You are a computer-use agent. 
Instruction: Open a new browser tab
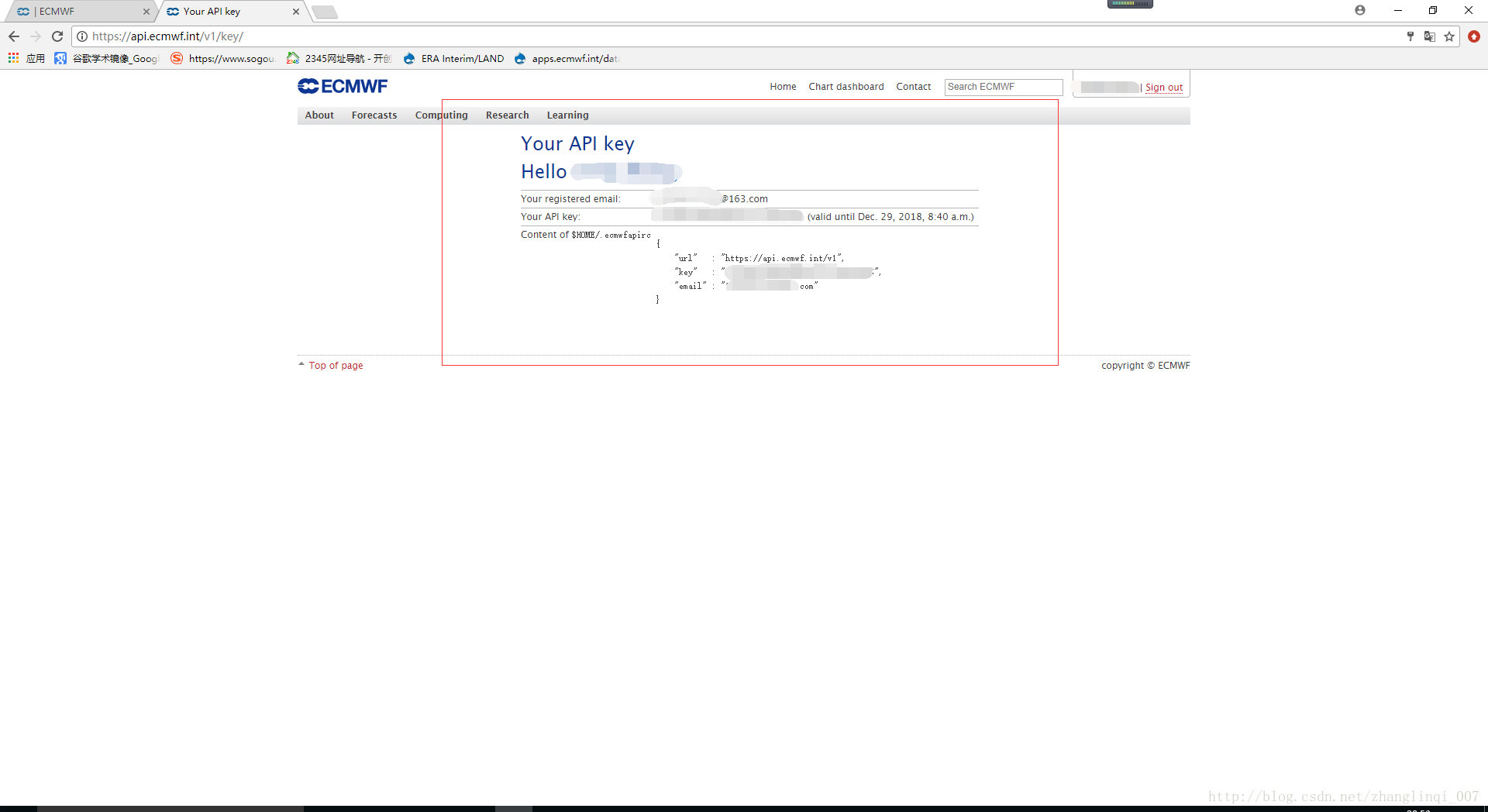pyautogui.click(x=325, y=12)
